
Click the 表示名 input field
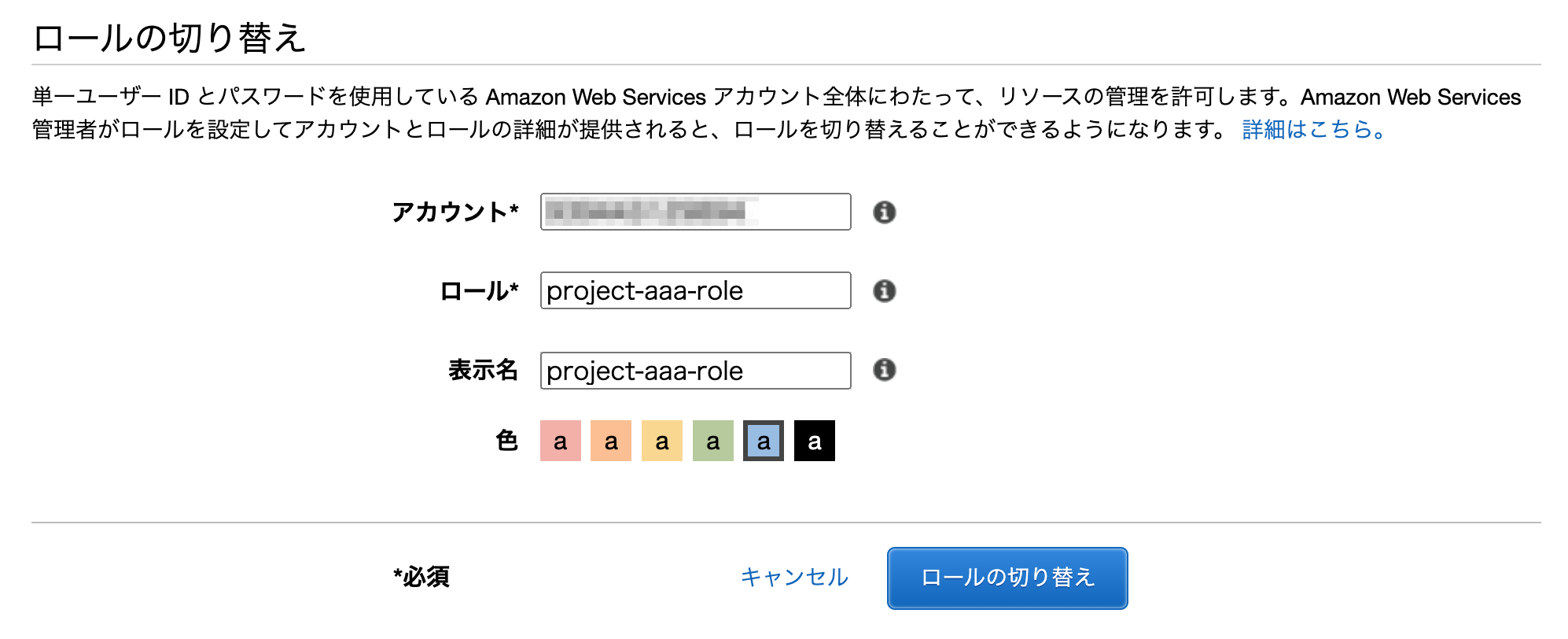pyautogui.click(x=694, y=370)
